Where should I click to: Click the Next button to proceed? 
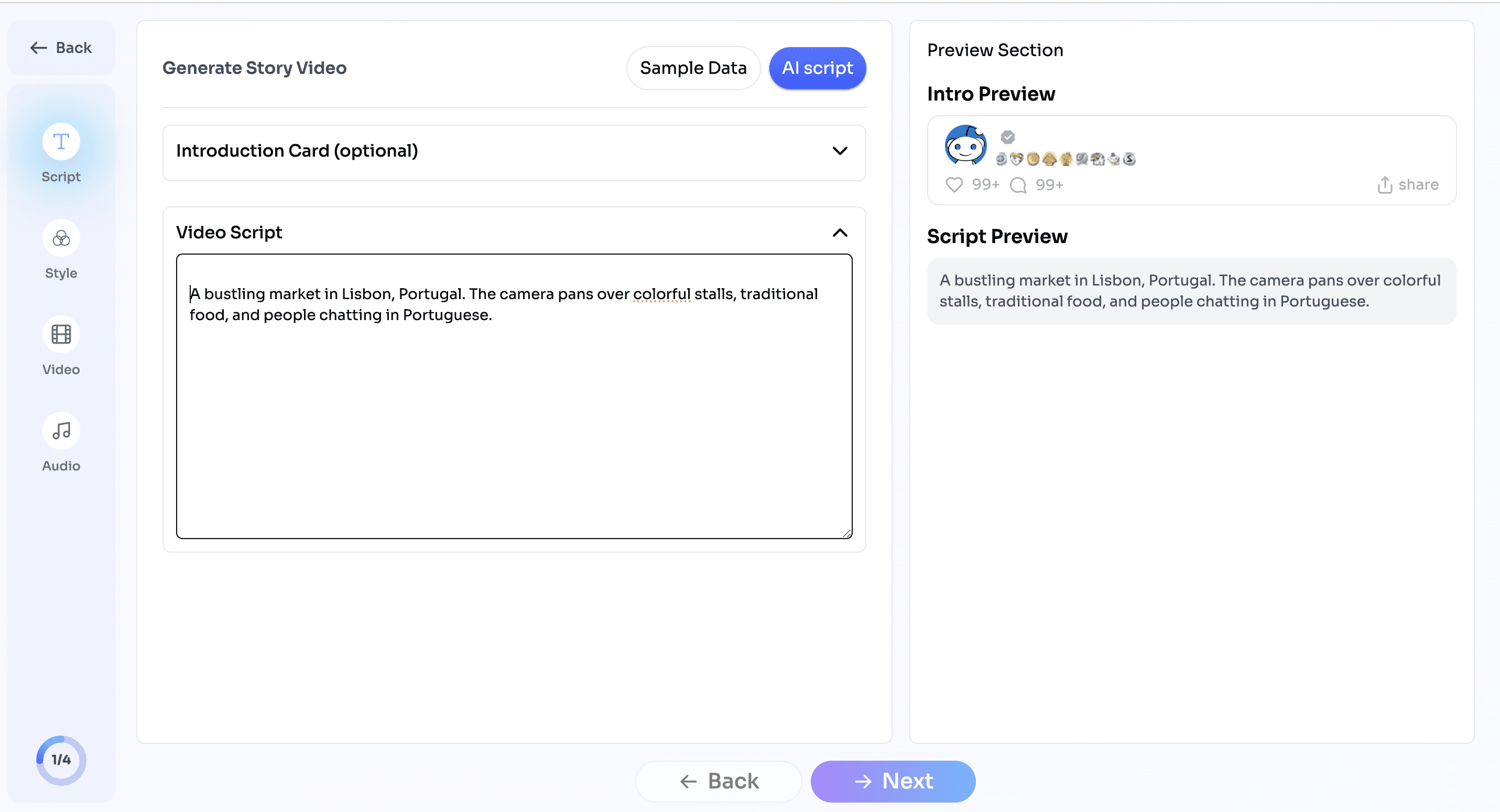click(x=893, y=781)
